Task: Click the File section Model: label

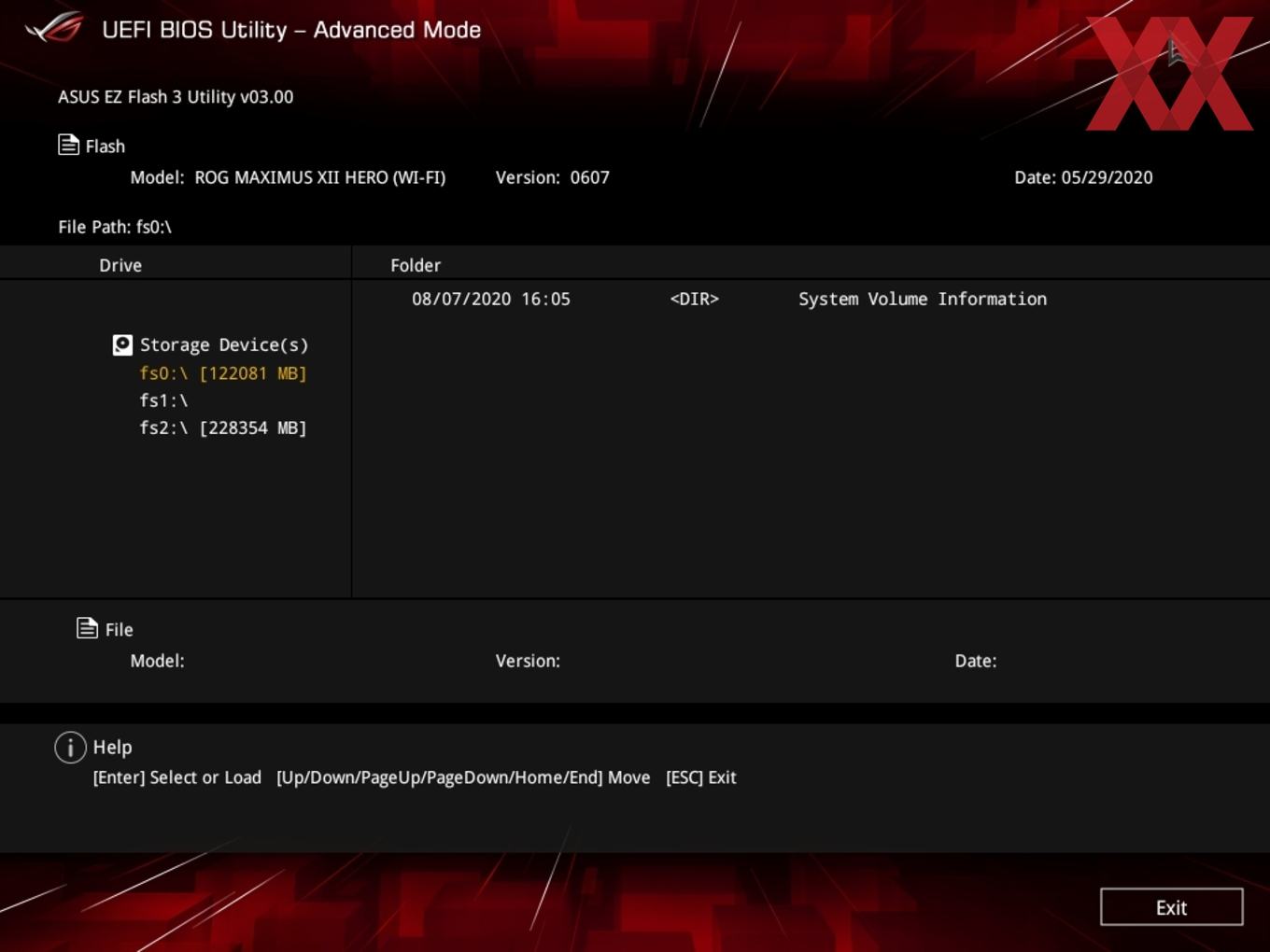Action: (x=158, y=661)
